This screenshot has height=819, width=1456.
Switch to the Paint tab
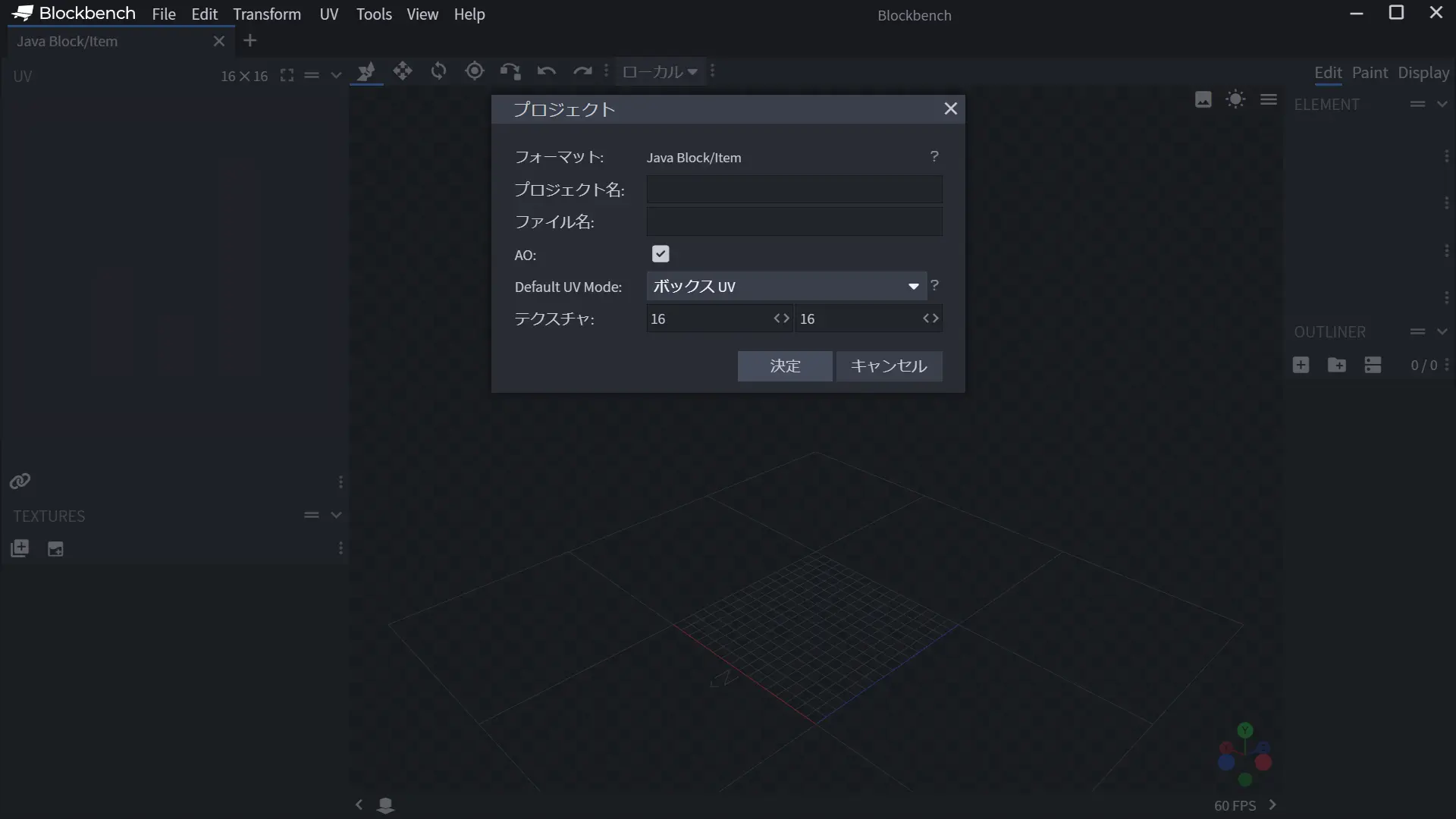pyautogui.click(x=1370, y=73)
